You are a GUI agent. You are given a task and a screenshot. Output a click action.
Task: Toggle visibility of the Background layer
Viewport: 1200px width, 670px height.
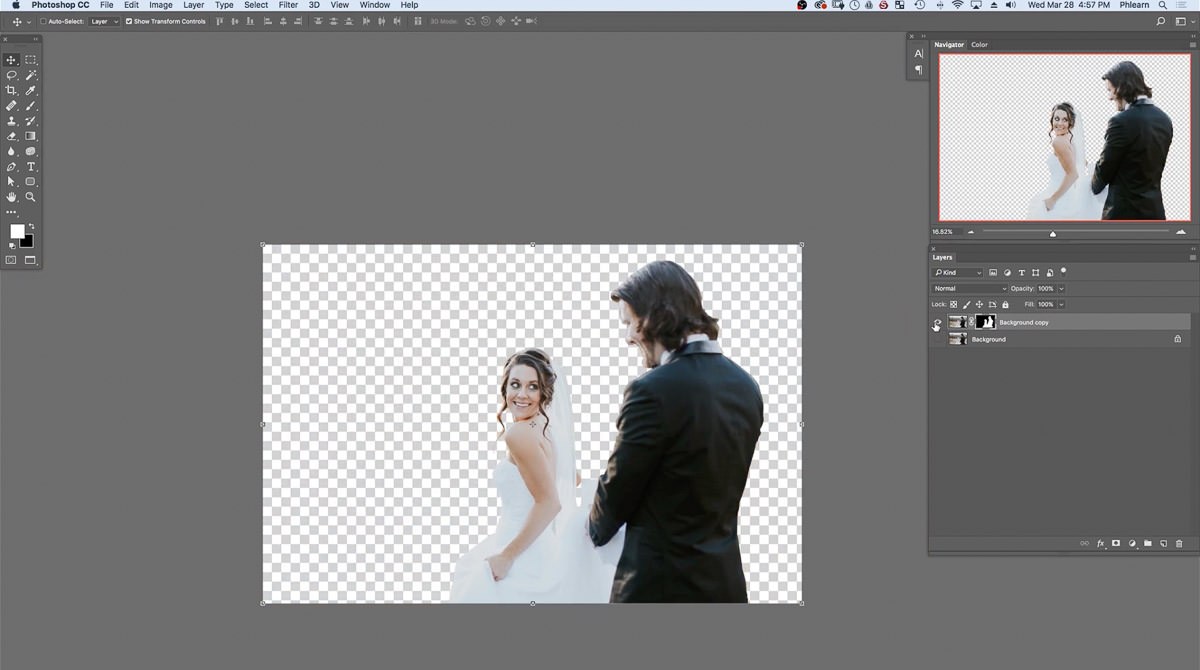(937, 339)
